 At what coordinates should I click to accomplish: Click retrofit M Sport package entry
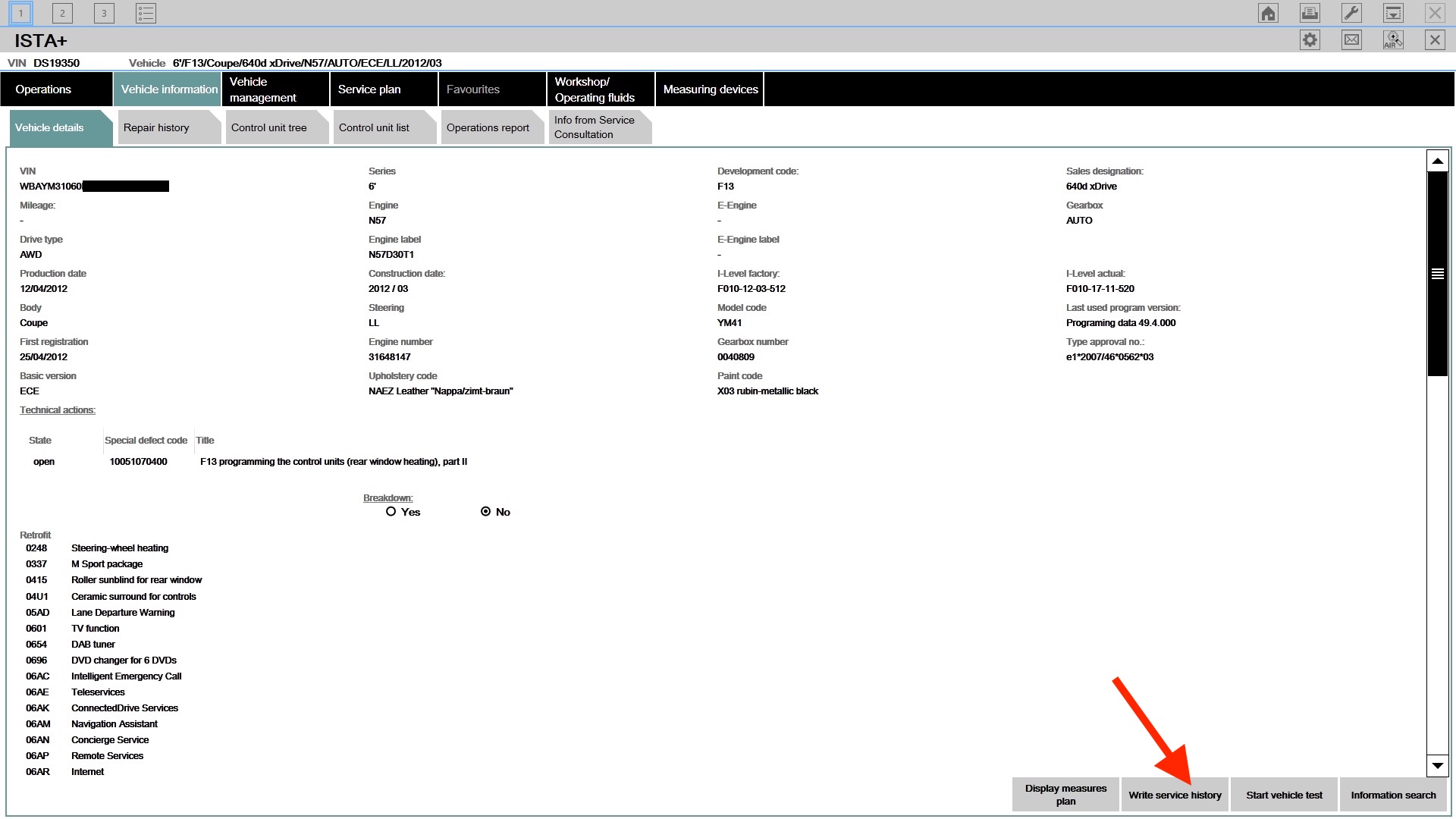click(107, 564)
